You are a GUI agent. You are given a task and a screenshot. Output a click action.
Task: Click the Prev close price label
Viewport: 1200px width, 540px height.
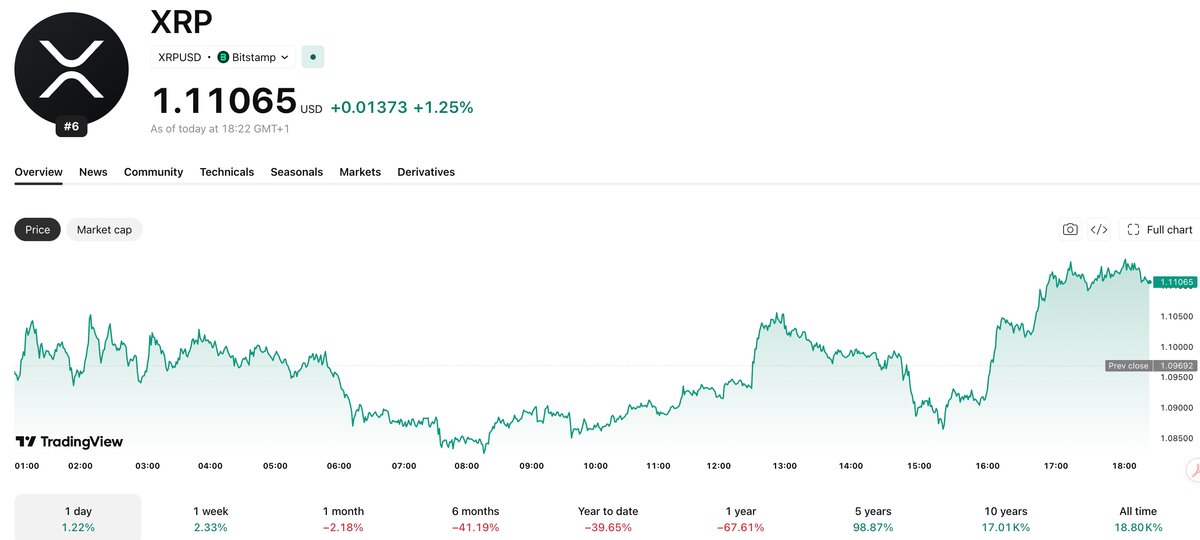[1129, 366]
